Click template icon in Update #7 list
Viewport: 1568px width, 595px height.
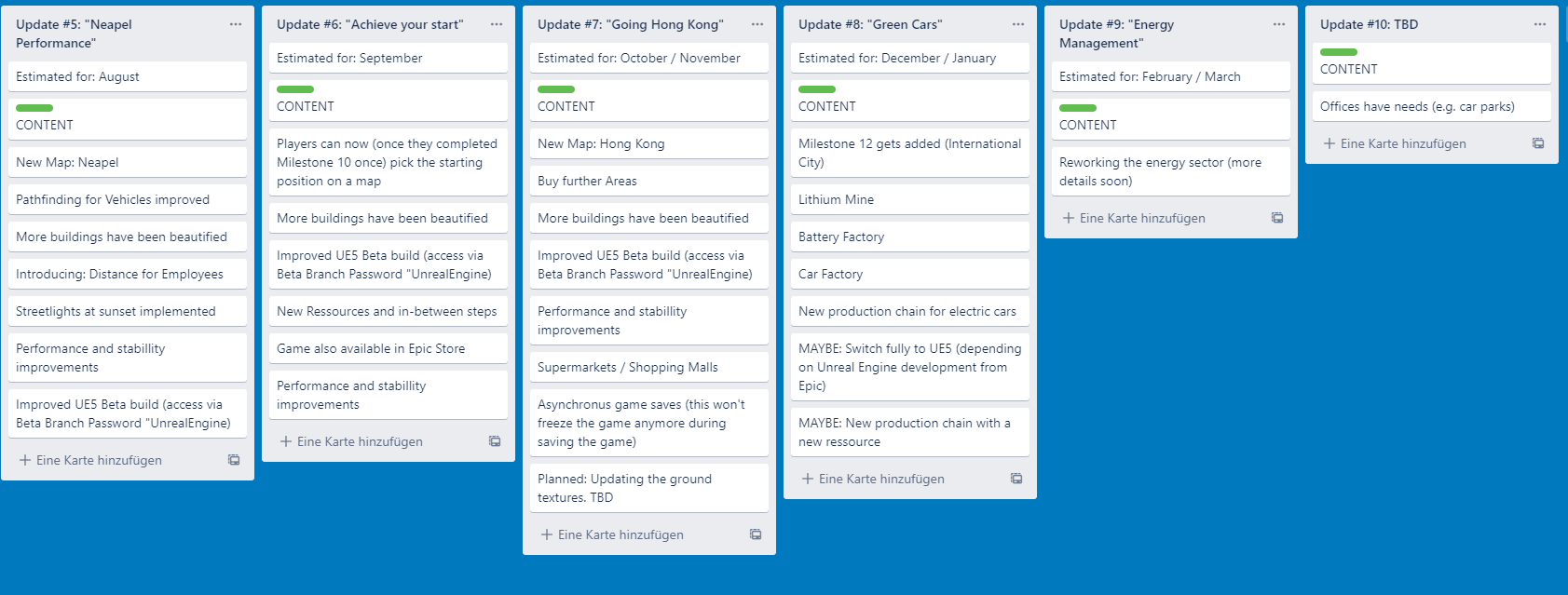pos(756,534)
